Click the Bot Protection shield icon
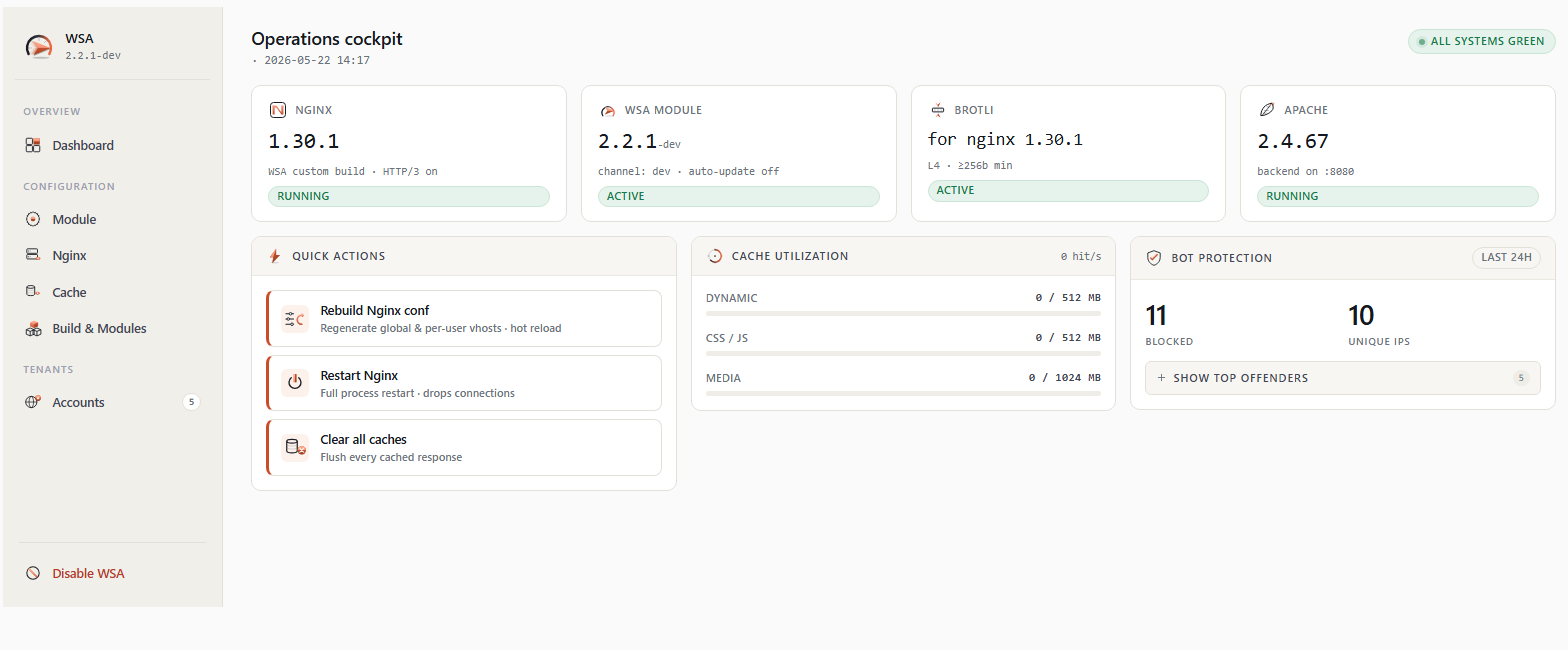The width and height of the screenshot is (1568, 650). [x=1154, y=257]
